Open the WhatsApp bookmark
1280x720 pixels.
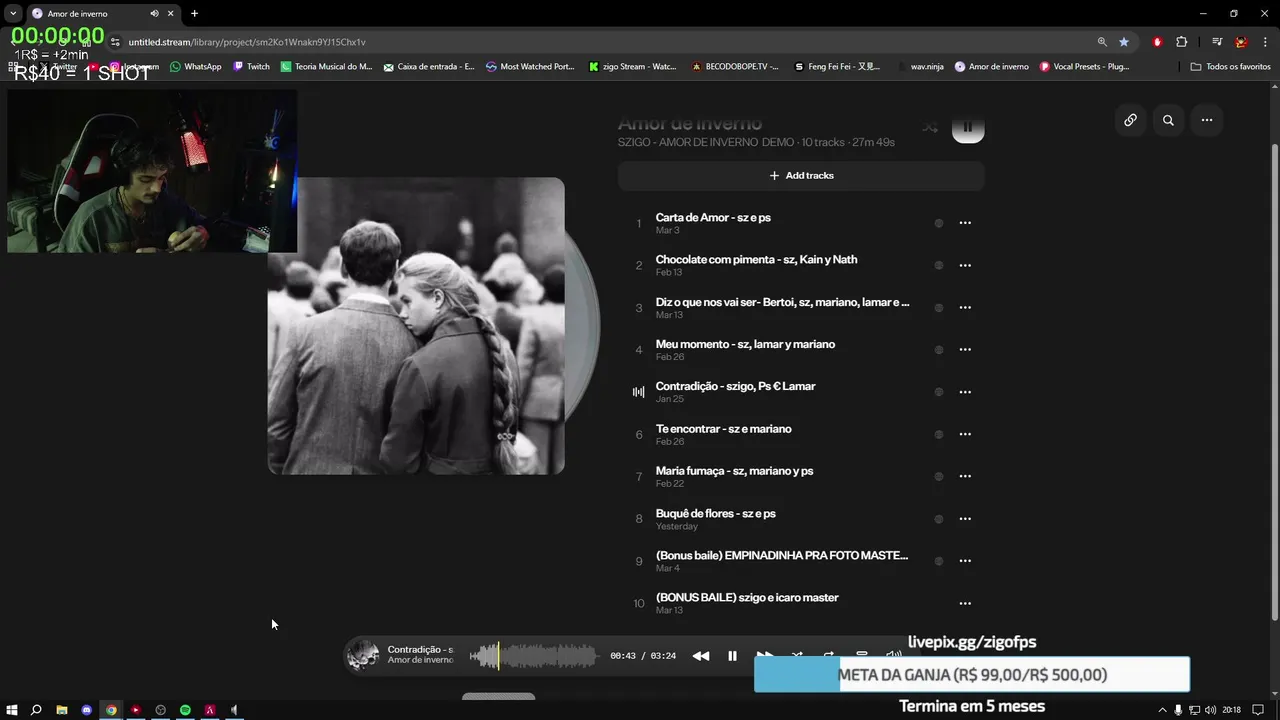coord(196,67)
